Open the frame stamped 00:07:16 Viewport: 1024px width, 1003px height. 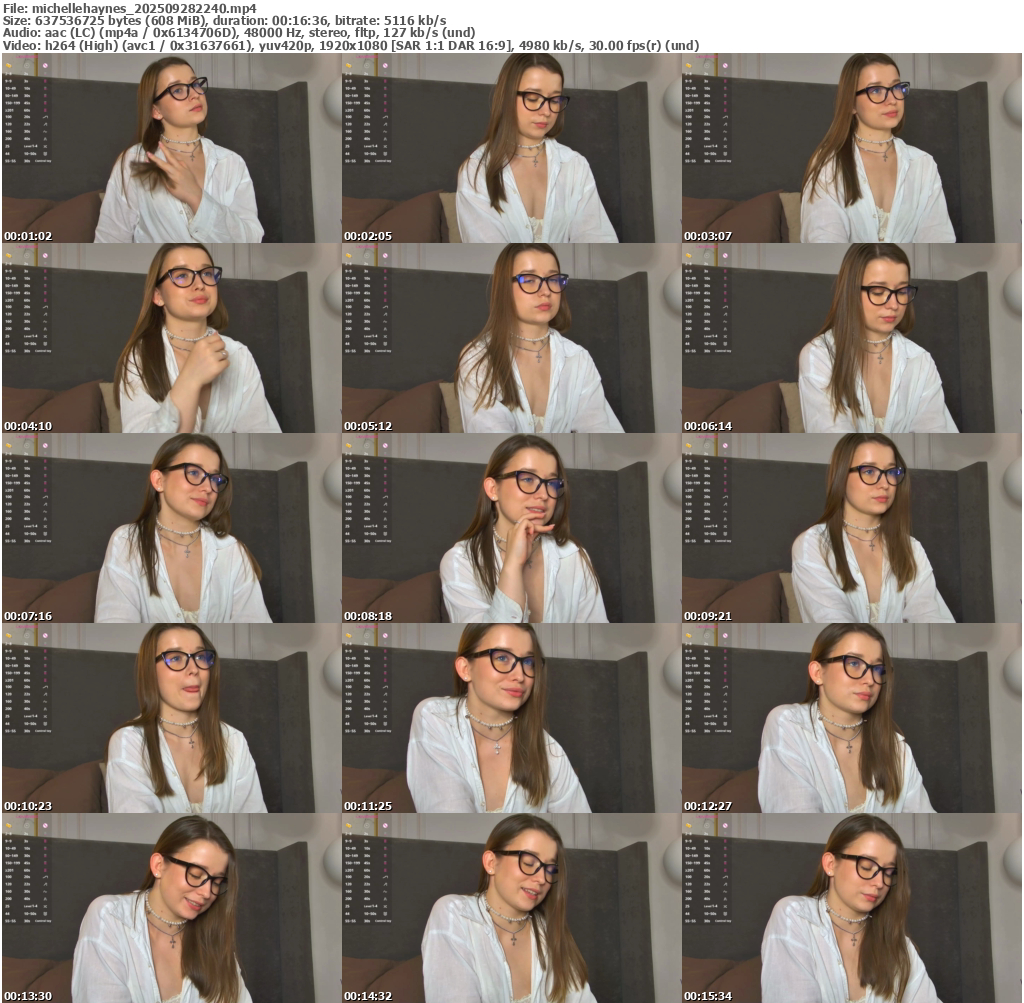click(171, 528)
